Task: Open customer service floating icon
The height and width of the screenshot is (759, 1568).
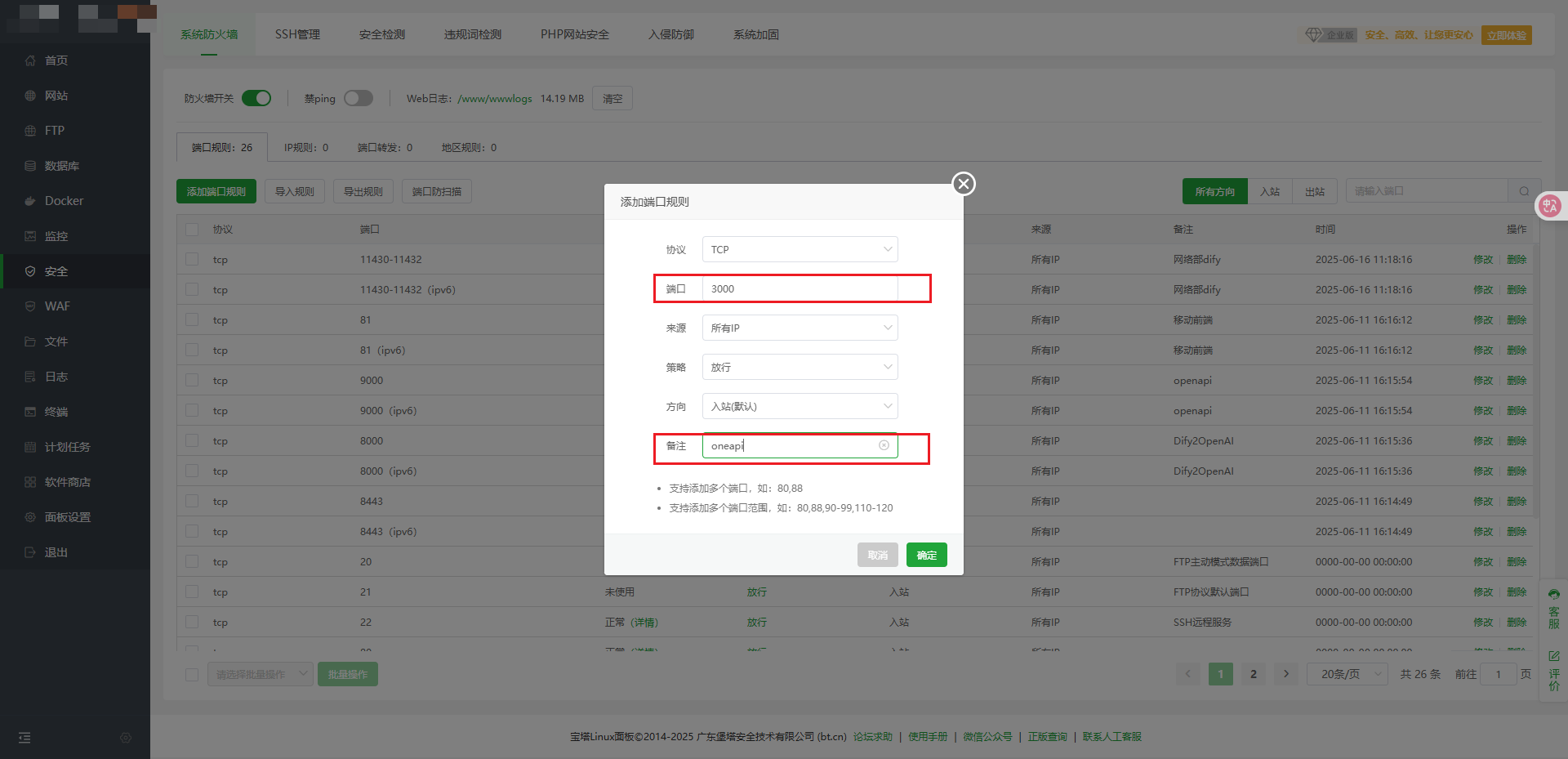Action: tap(1553, 606)
